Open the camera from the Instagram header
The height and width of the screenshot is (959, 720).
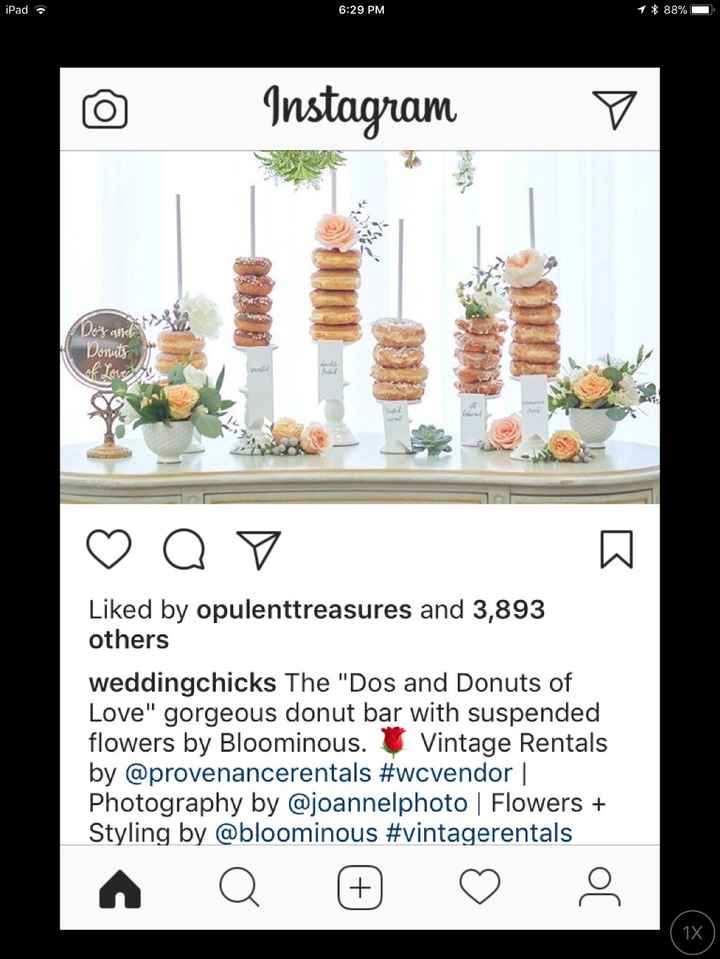click(104, 108)
